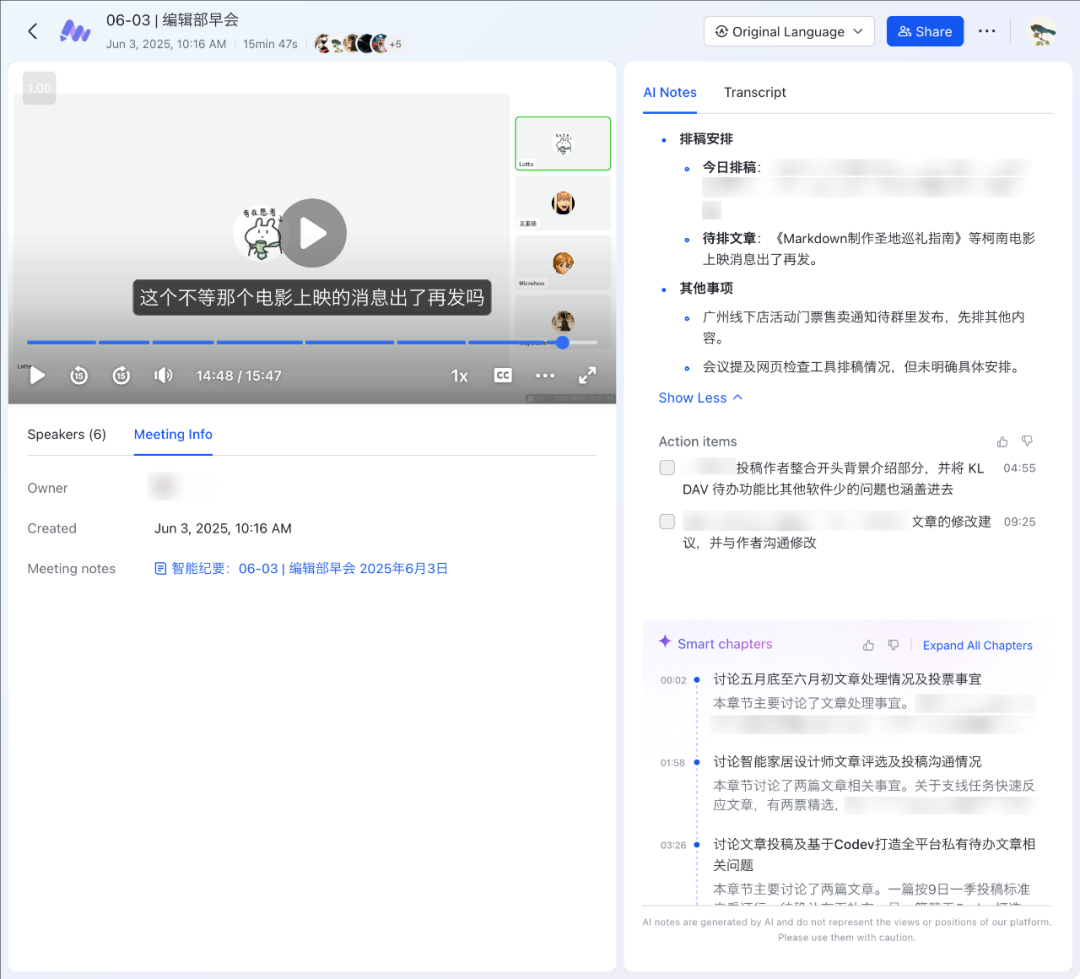1080x979 pixels.
Task: Skip forward 15 seconds in the recording
Action: point(121,375)
